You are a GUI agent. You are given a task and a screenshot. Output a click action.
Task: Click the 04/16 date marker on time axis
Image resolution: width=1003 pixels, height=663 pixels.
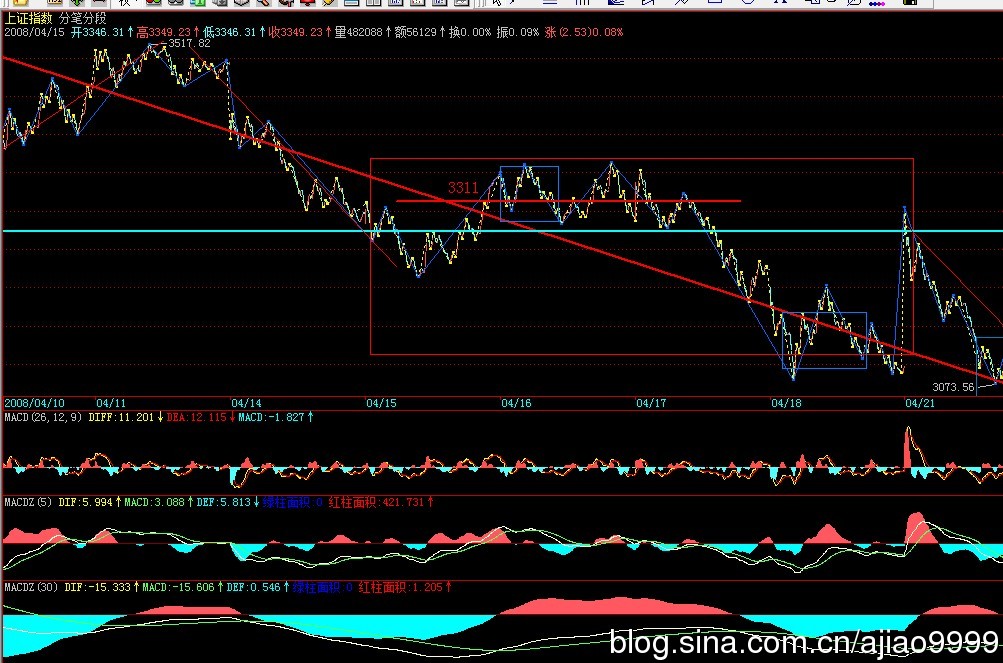pyautogui.click(x=516, y=403)
